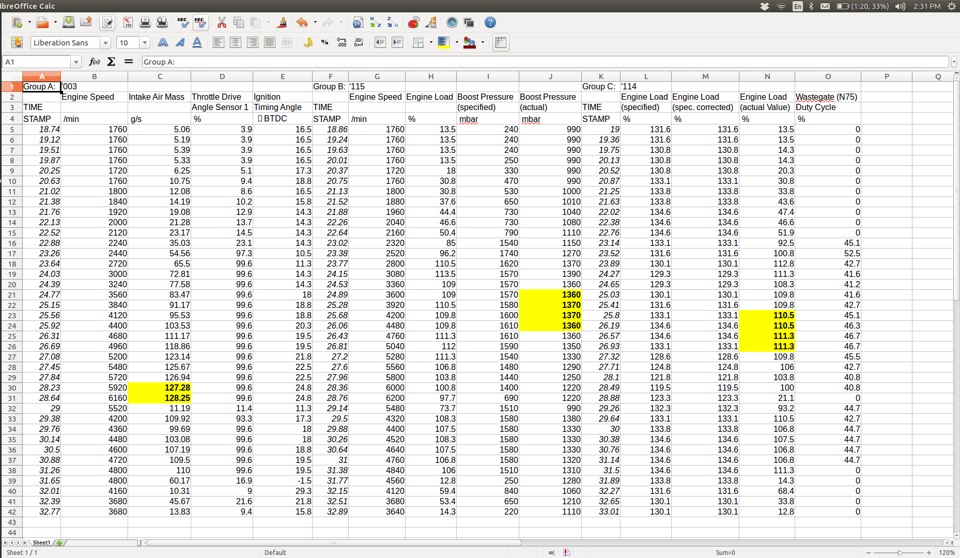Send document as e-mail icon
This screenshot has width=960, height=558.
[86, 23]
